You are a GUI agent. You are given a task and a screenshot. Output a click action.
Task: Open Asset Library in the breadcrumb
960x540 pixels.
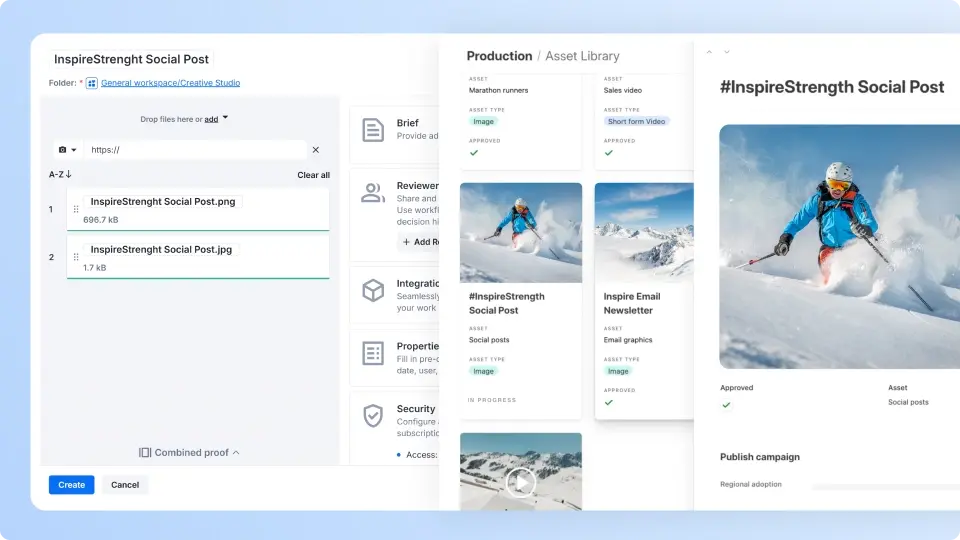click(x=582, y=56)
